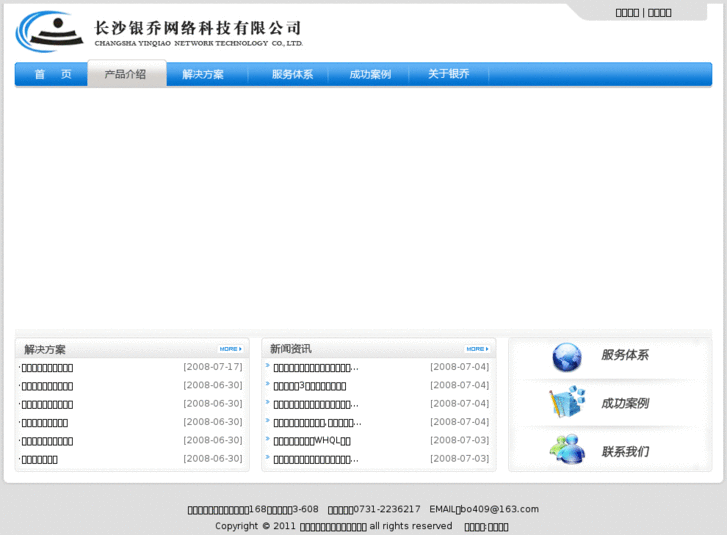Click the building blueprint icon beside 成功案例
The height and width of the screenshot is (545, 727).
click(x=567, y=401)
